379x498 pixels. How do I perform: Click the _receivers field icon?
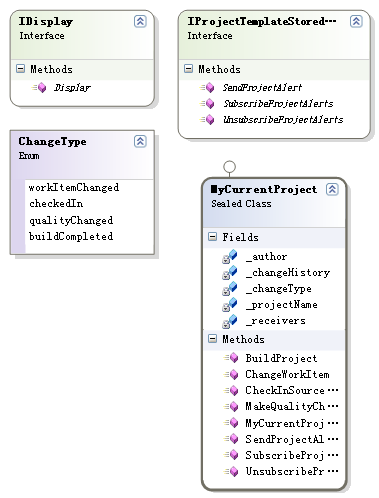(x=230, y=321)
